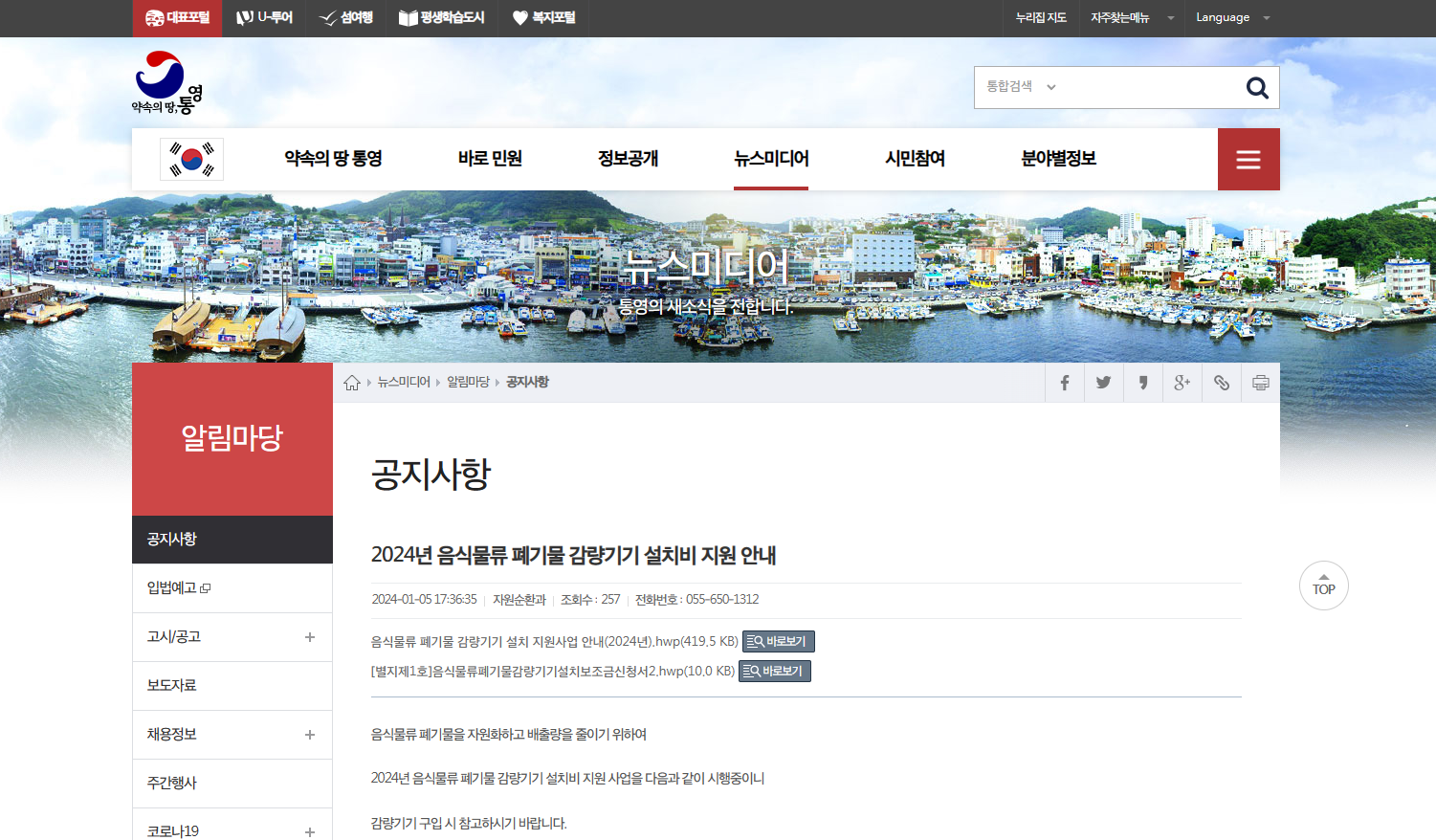The width and height of the screenshot is (1436, 840).
Task: Expand the 채용정보 plus icon
Action: [x=310, y=735]
